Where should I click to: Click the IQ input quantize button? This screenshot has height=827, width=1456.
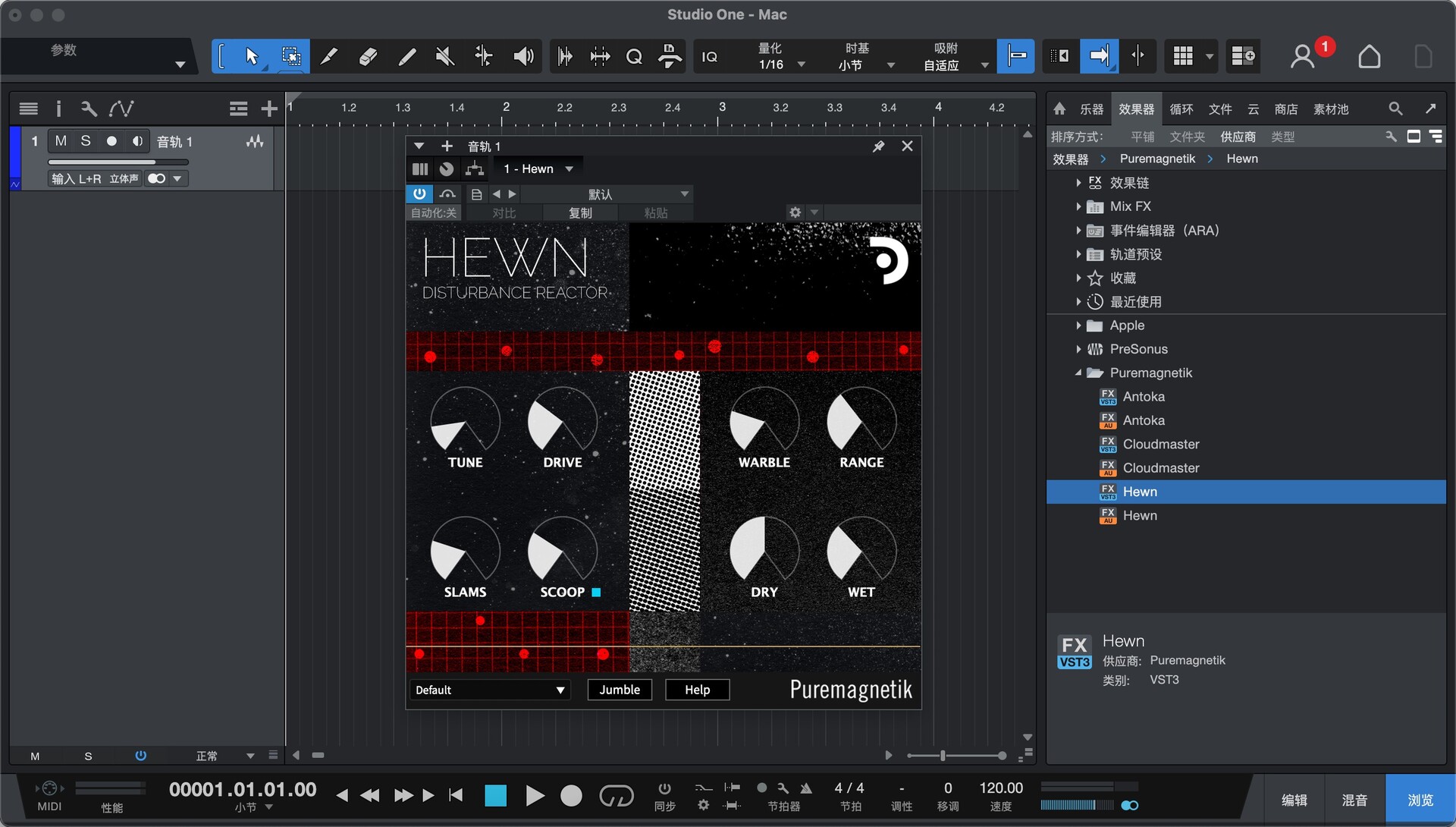click(x=710, y=57)
